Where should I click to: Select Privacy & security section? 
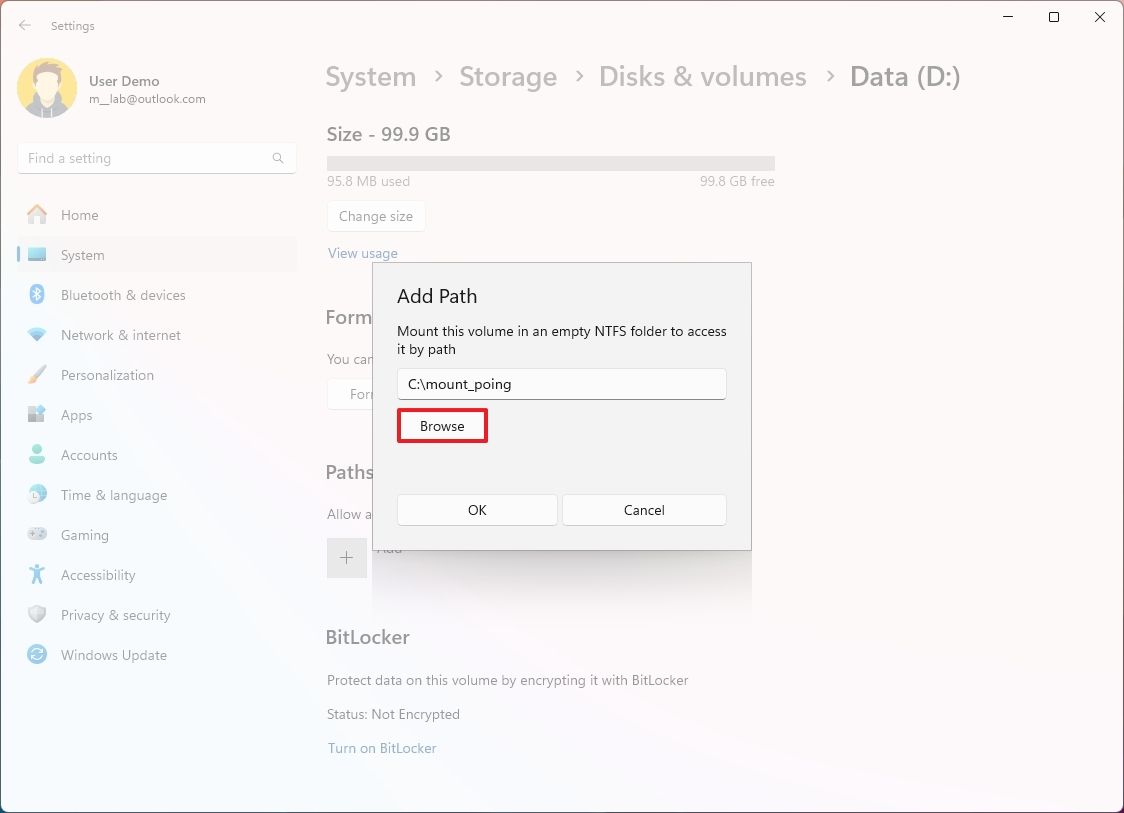pyautogui.click(x=116, y=614)
